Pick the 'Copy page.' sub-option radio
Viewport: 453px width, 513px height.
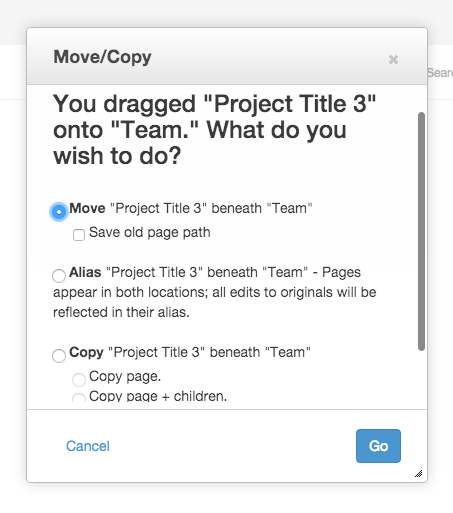click(79, 380)
